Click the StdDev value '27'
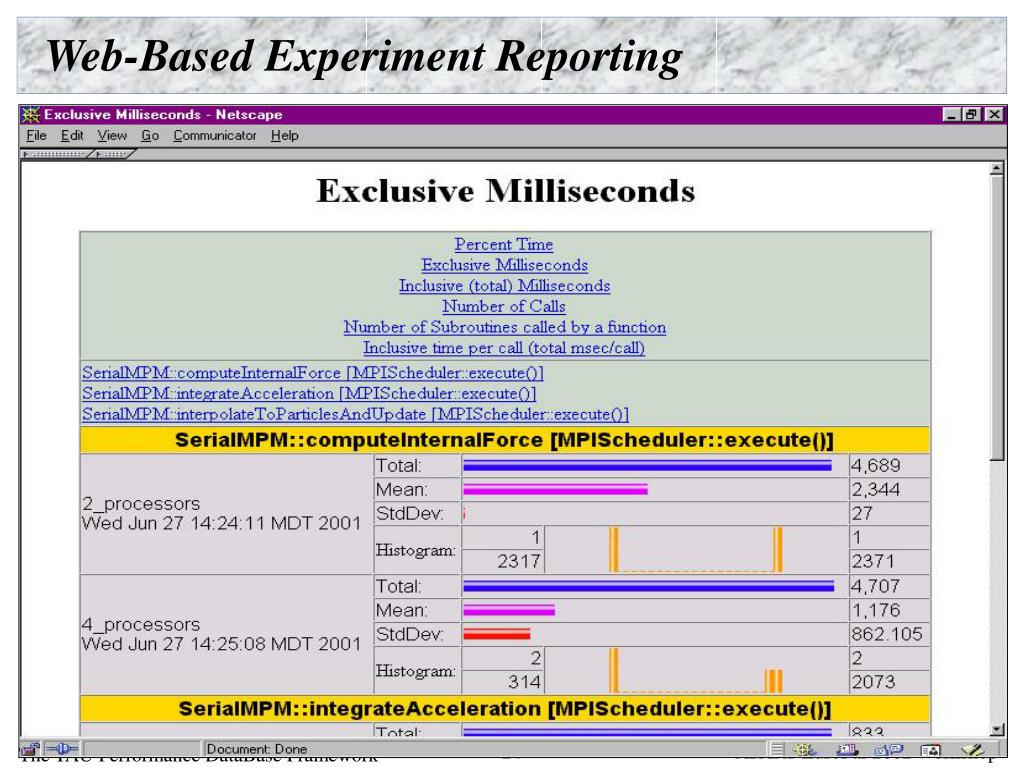 (x=862, y=513)
